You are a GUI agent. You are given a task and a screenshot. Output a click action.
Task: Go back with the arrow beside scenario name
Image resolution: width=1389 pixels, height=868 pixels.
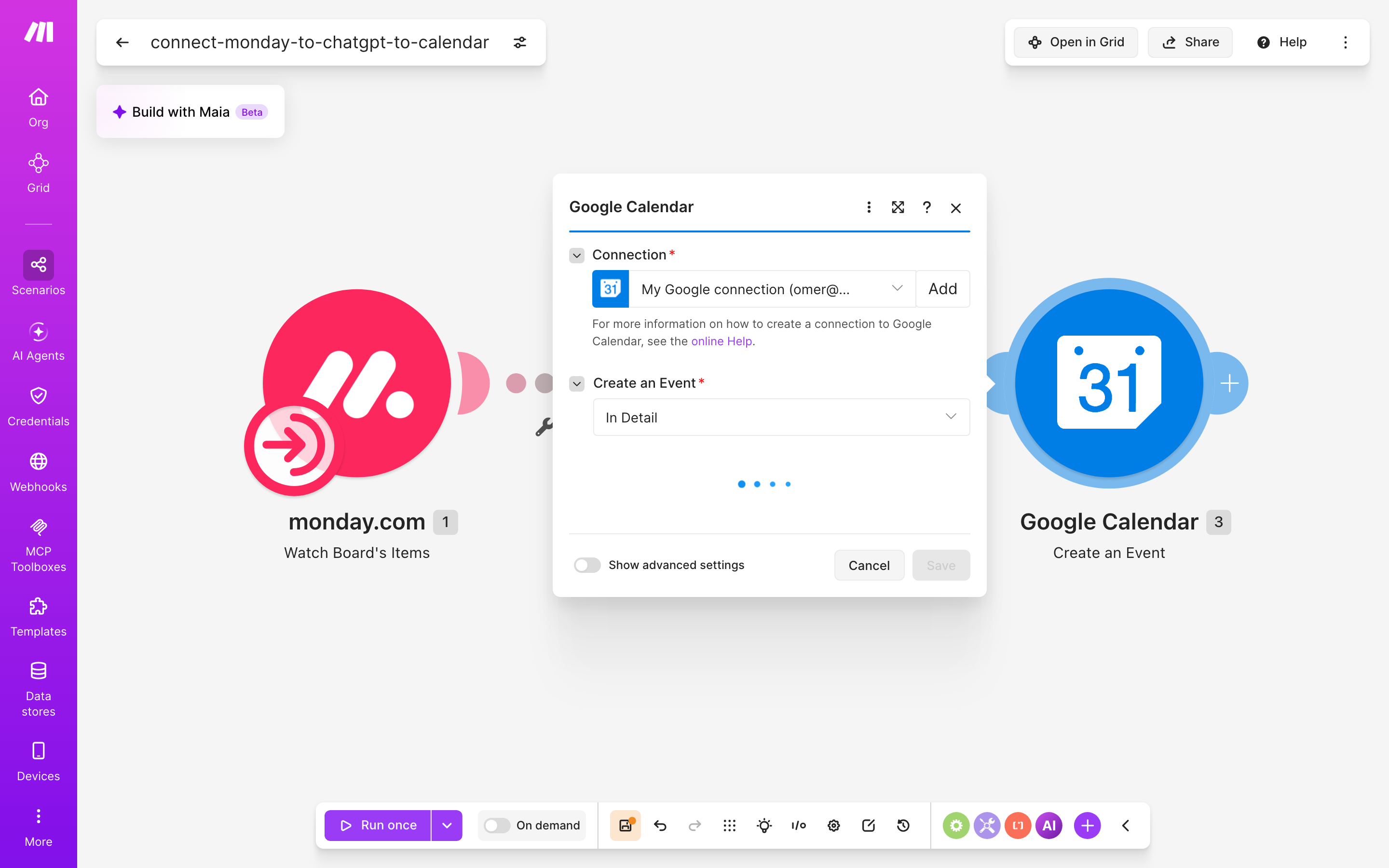tap(122, 42)
